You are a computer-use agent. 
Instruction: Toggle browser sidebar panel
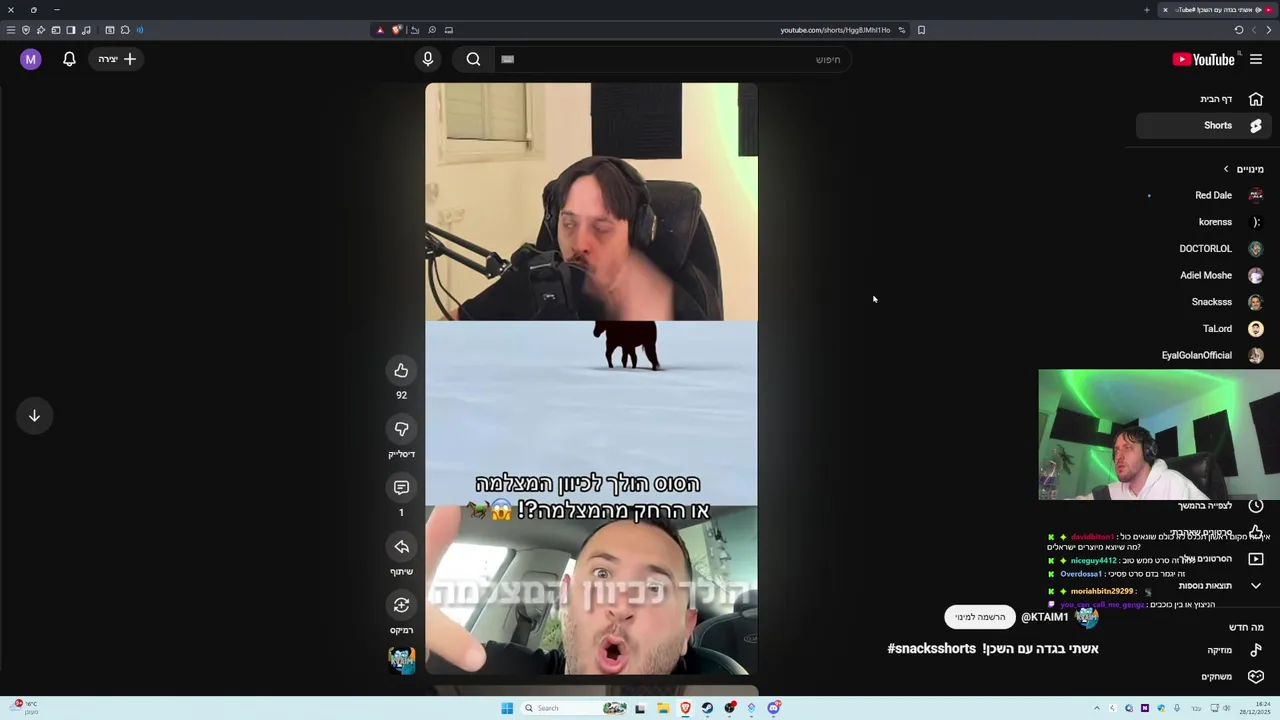pyautogui.click(x=71, y=30)
